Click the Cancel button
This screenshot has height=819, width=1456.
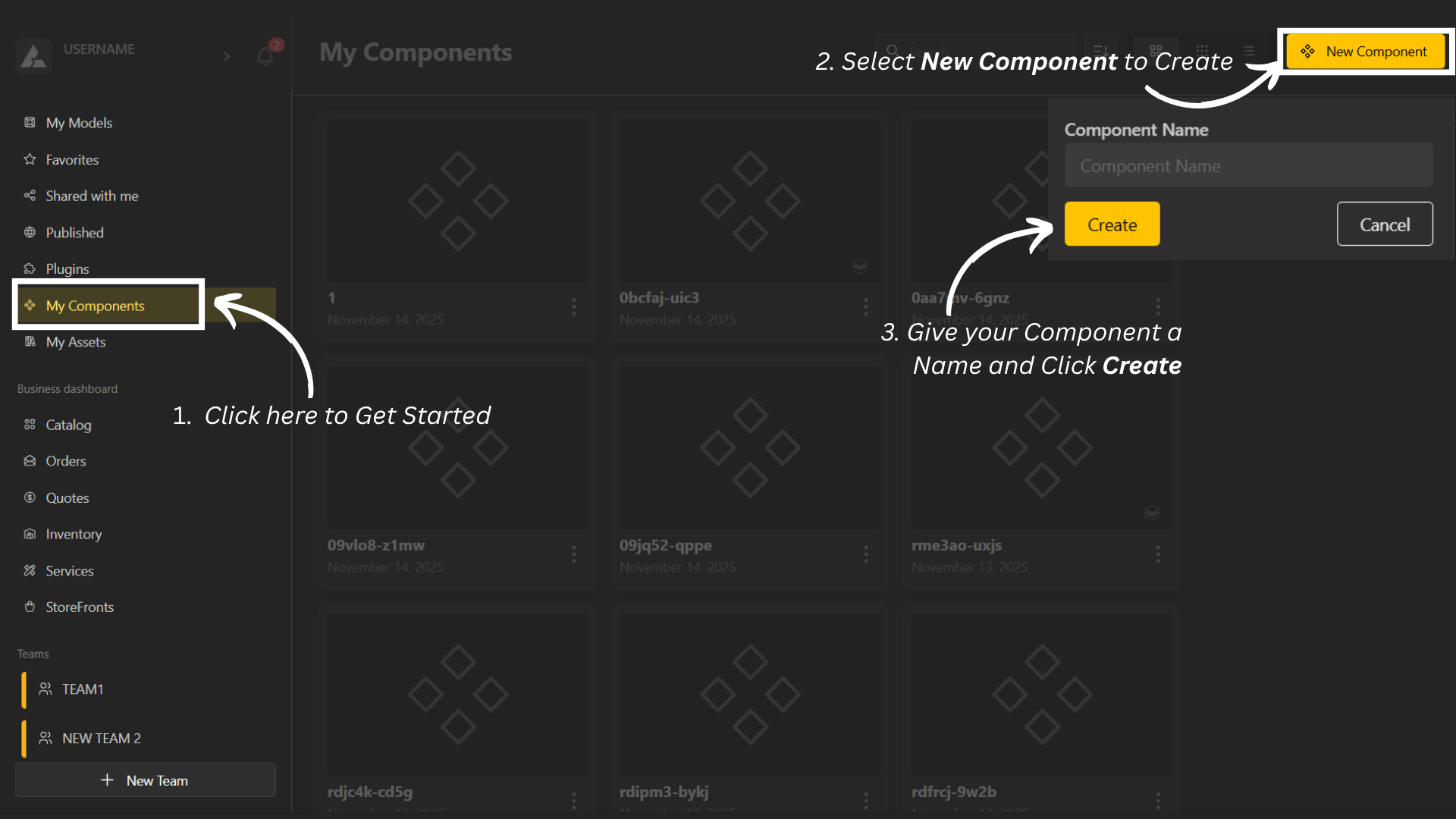(1384, 224)
